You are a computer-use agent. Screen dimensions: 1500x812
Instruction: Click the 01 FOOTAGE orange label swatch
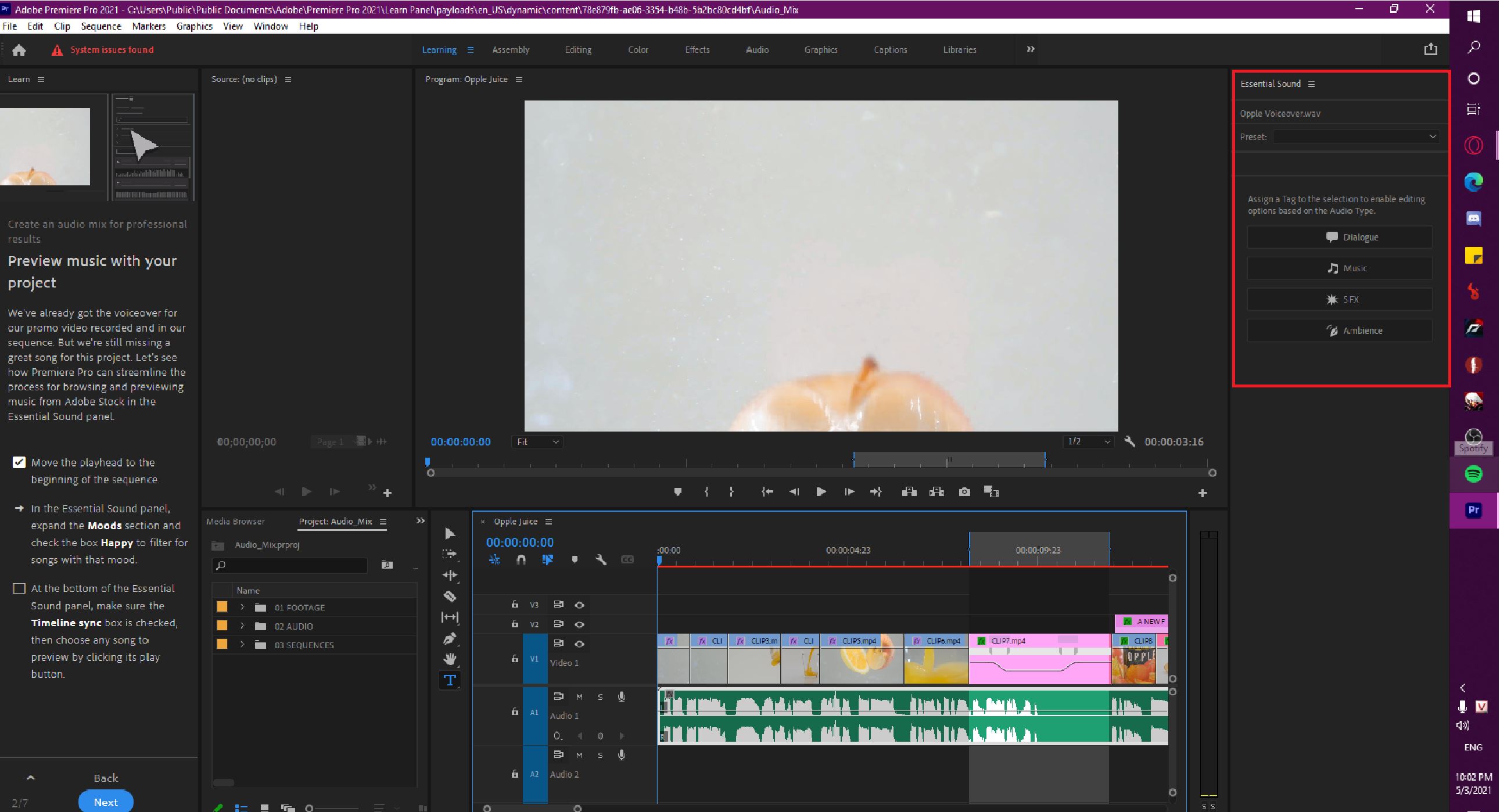coord(222,607)
